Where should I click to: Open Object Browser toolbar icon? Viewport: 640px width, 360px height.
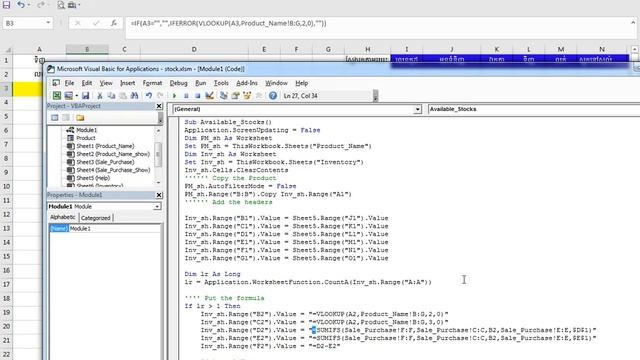247,96
